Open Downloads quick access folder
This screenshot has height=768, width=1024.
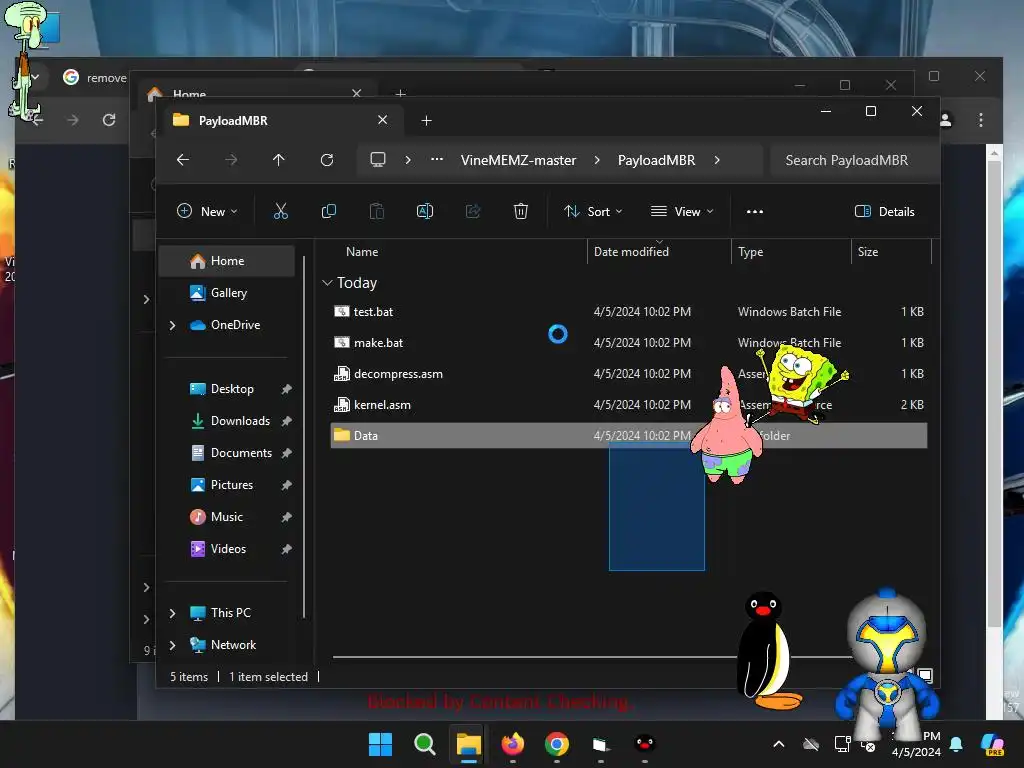point(240,421)
